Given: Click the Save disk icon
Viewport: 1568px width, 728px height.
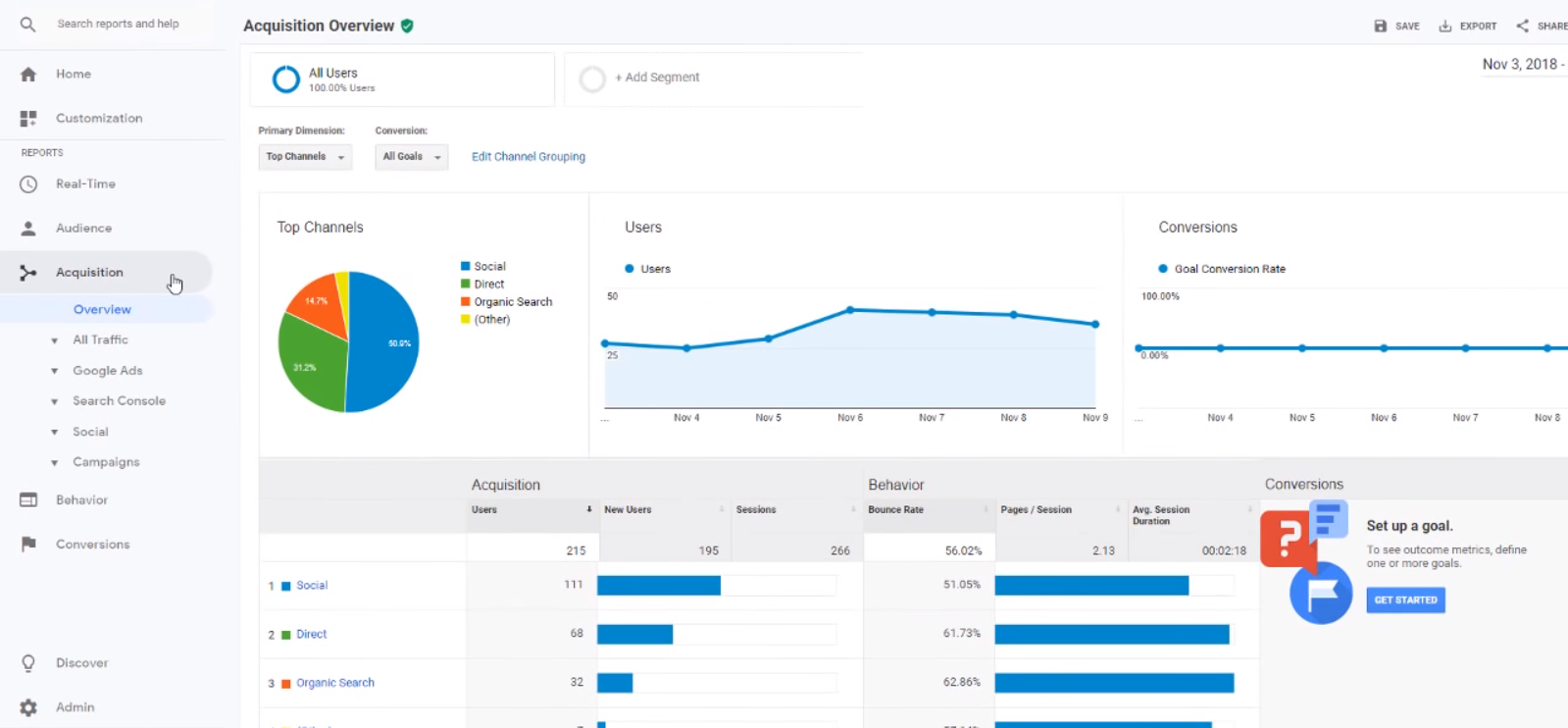Looking at the screenshot, I should pos(1381,26).
